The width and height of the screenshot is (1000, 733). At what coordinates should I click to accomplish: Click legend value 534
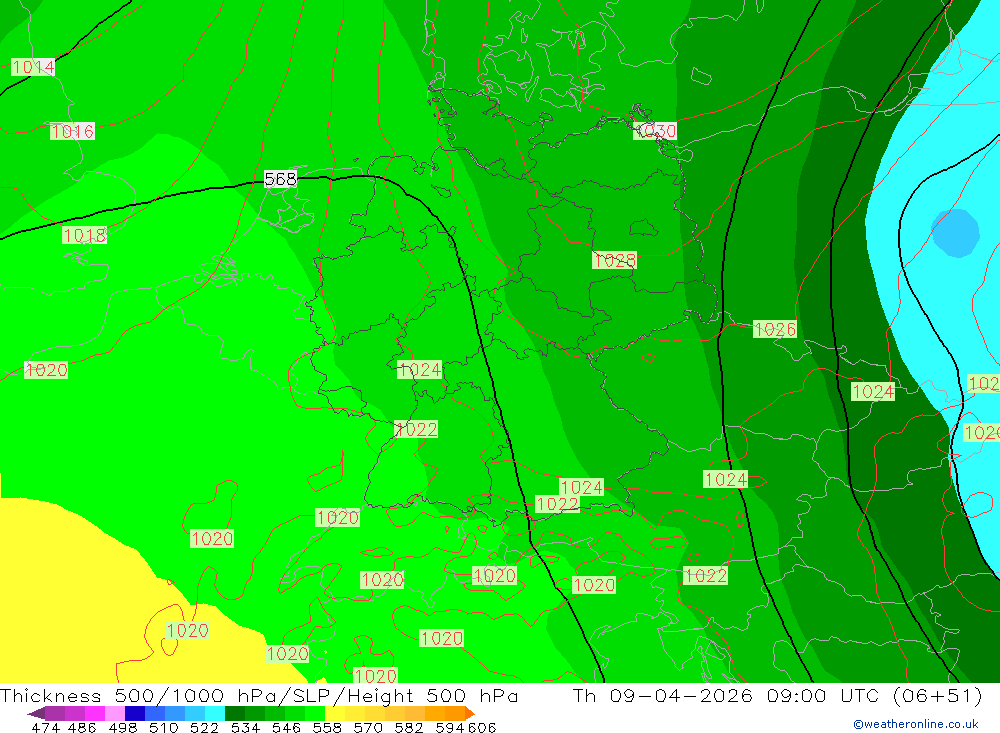[245, 727]
